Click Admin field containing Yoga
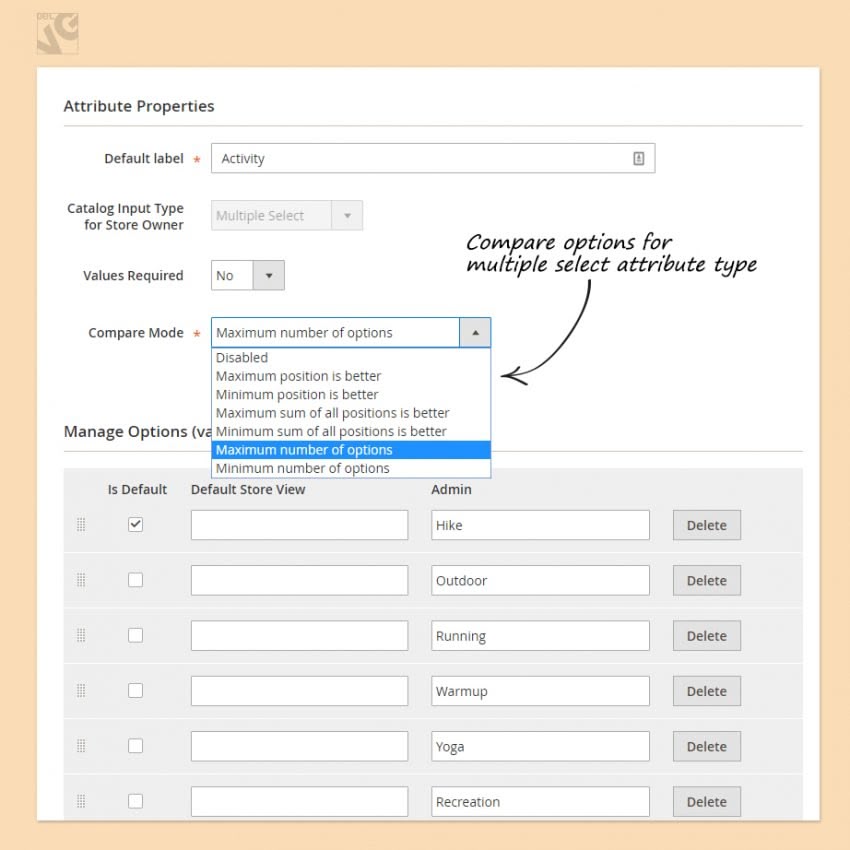The image size is (850, 850). 540,746
